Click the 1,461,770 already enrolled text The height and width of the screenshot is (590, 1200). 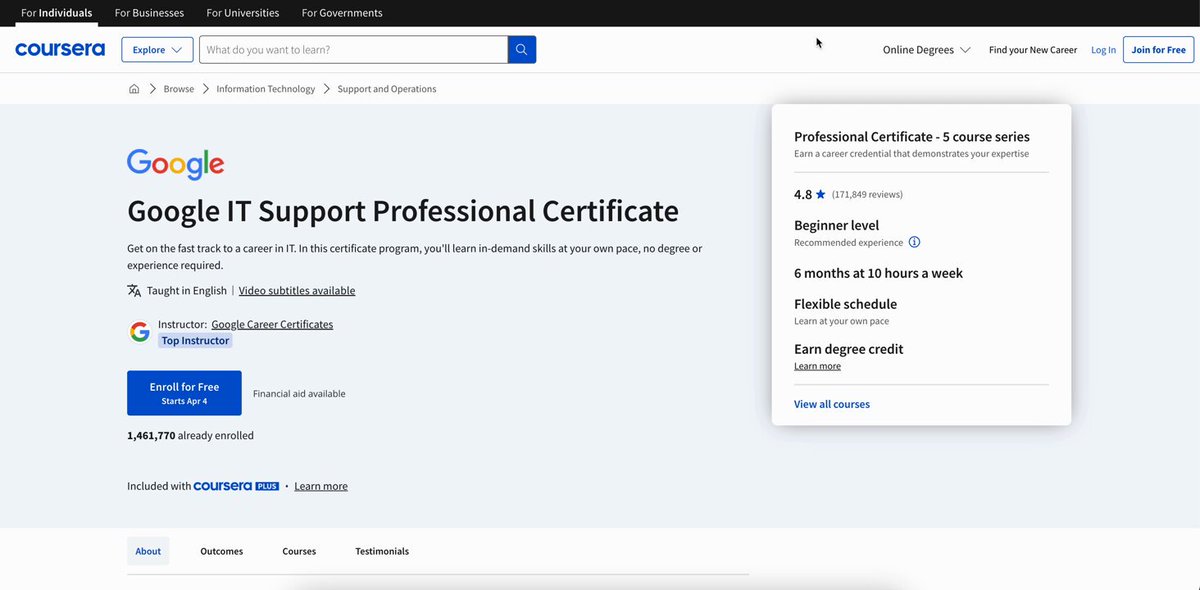[190, 436]
